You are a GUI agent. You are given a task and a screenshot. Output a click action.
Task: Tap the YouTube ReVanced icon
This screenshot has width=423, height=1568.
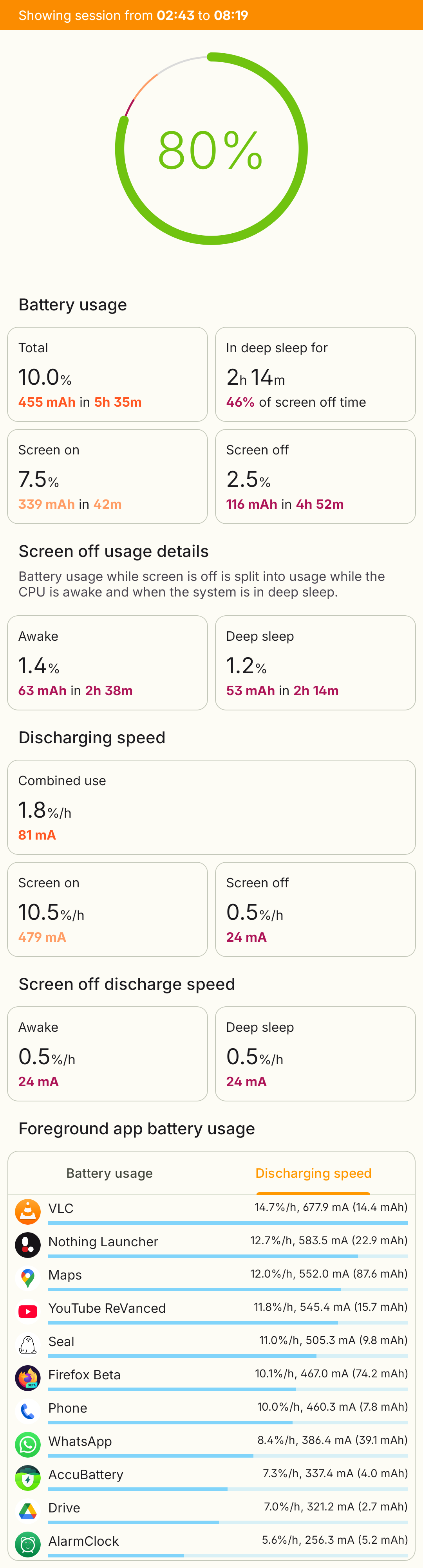pyautogui.click(x=27, y=1311)
